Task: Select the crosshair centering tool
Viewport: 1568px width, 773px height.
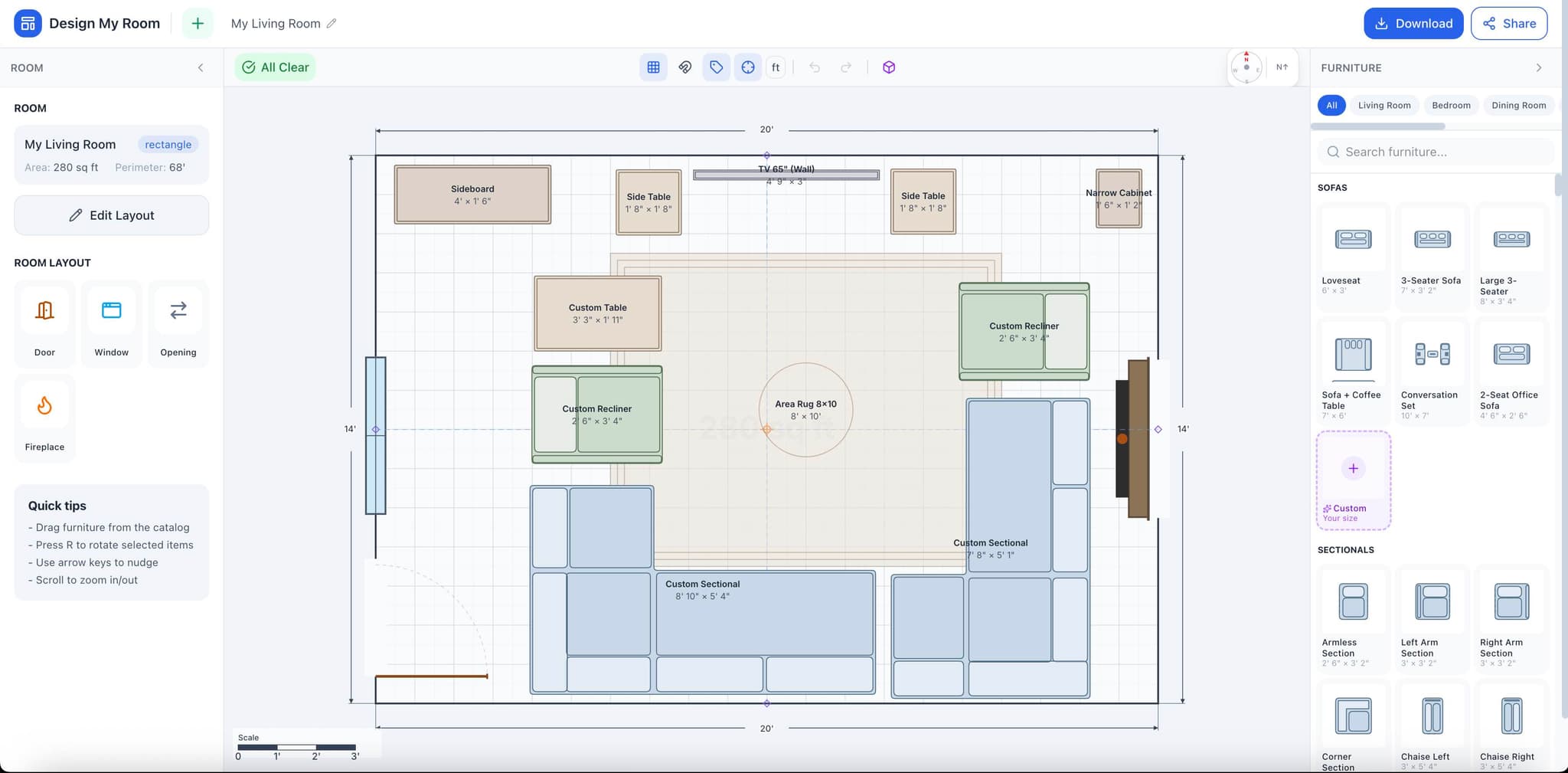Action: pos(746,67)
